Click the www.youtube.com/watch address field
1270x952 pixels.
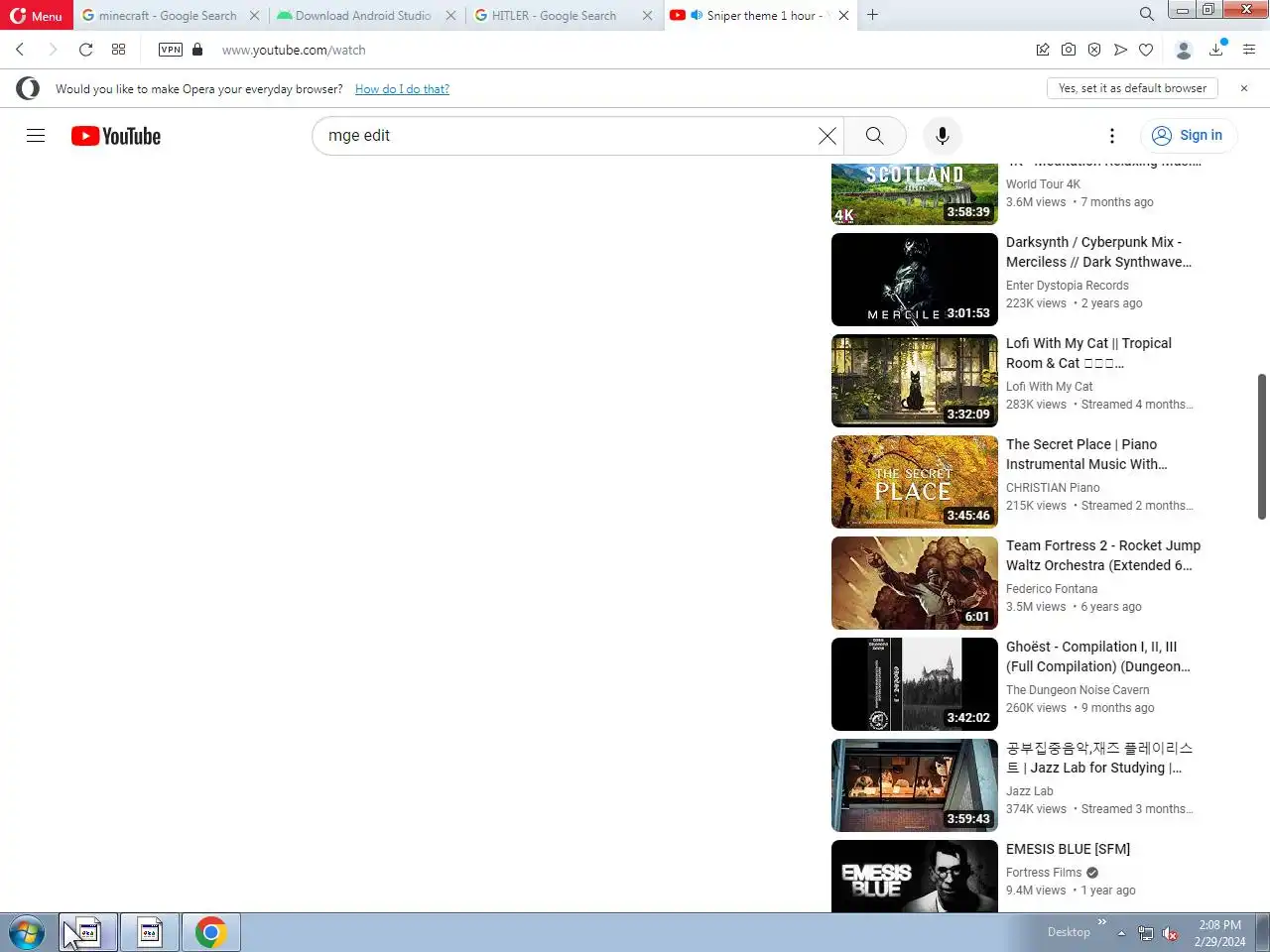(294, 50)
